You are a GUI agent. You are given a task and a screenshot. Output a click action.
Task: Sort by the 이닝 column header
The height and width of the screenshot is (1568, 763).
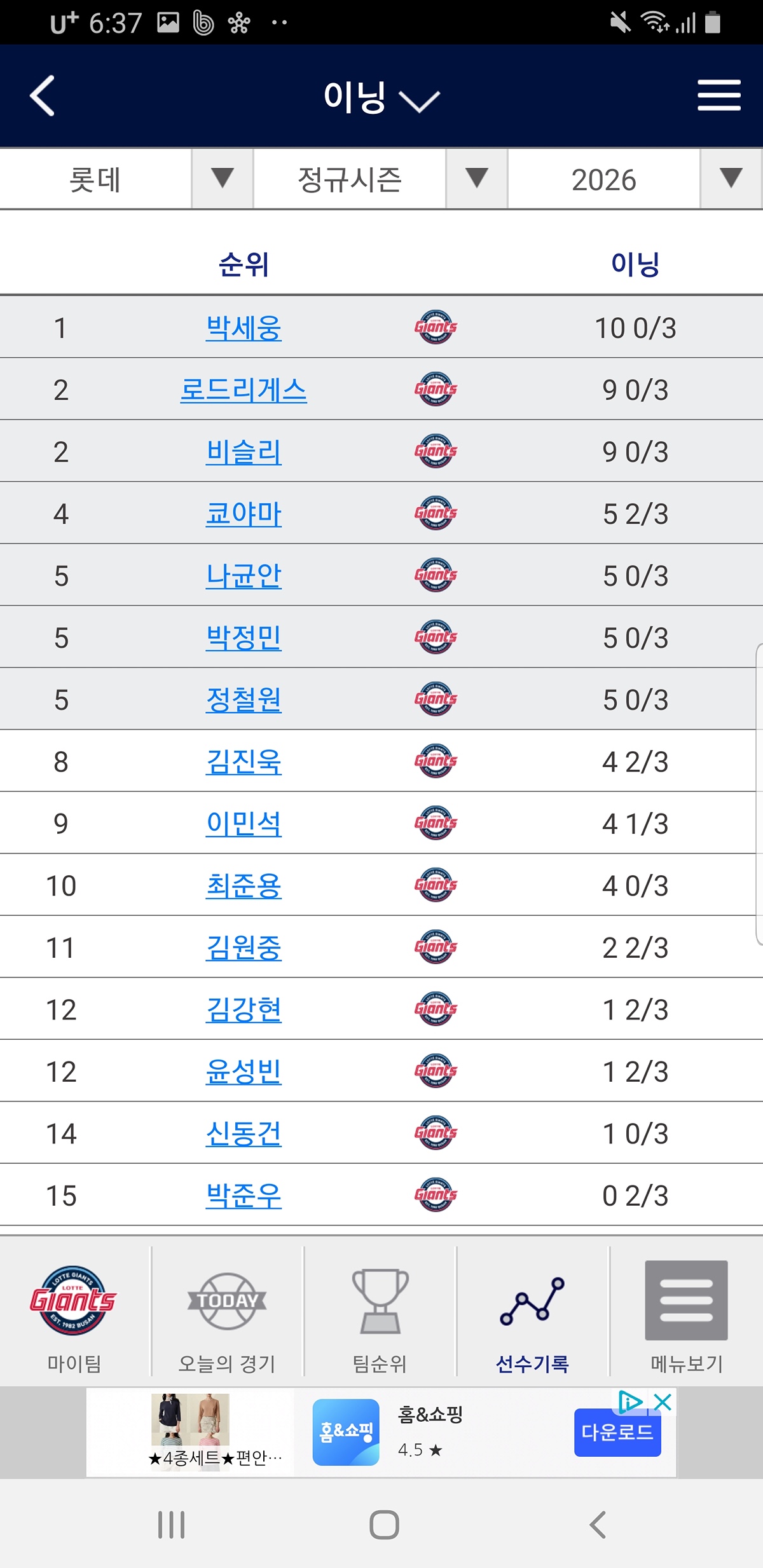tap(635, 264)
